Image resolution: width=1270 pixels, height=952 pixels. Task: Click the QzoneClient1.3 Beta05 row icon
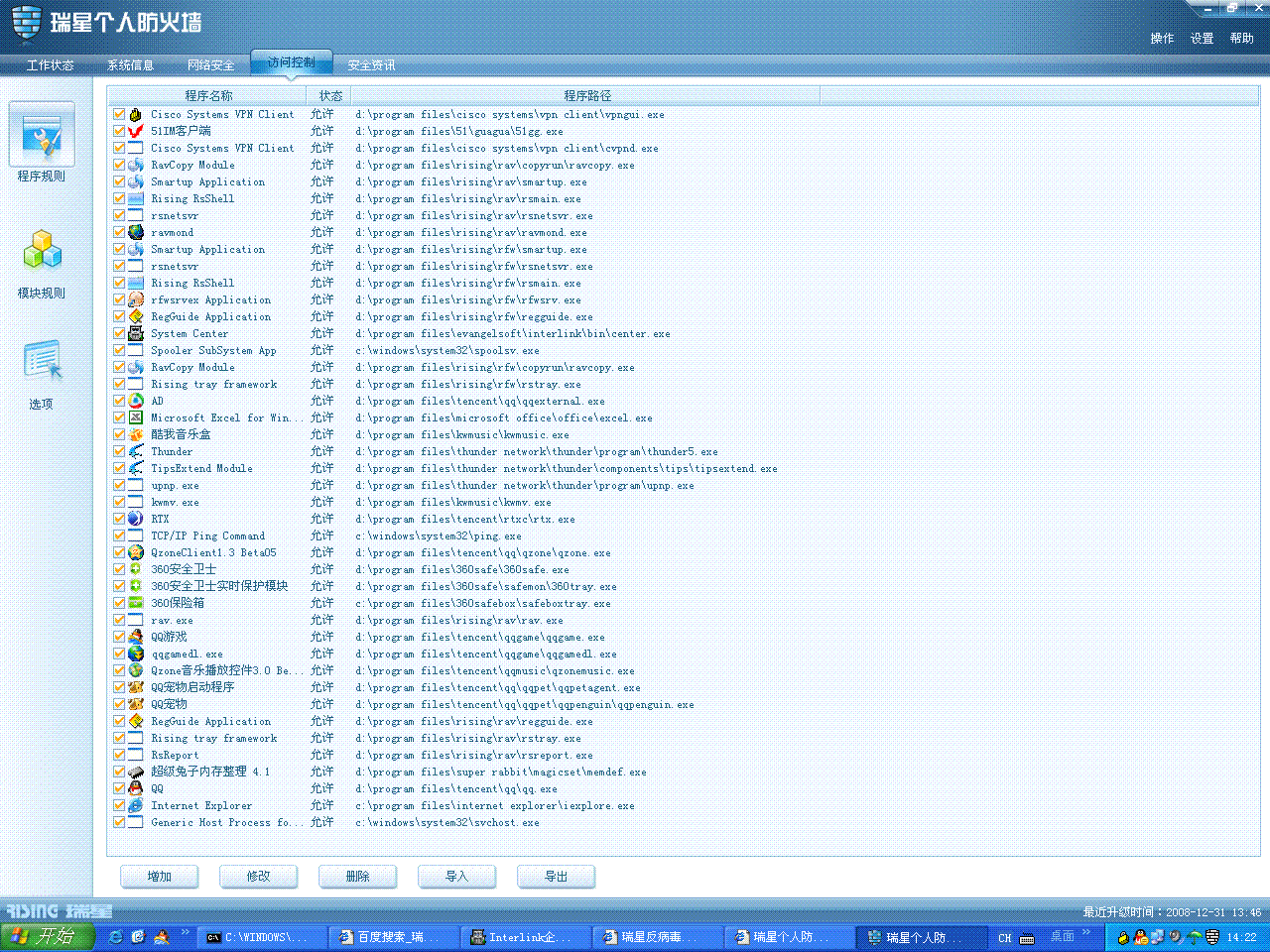(136, 552)
